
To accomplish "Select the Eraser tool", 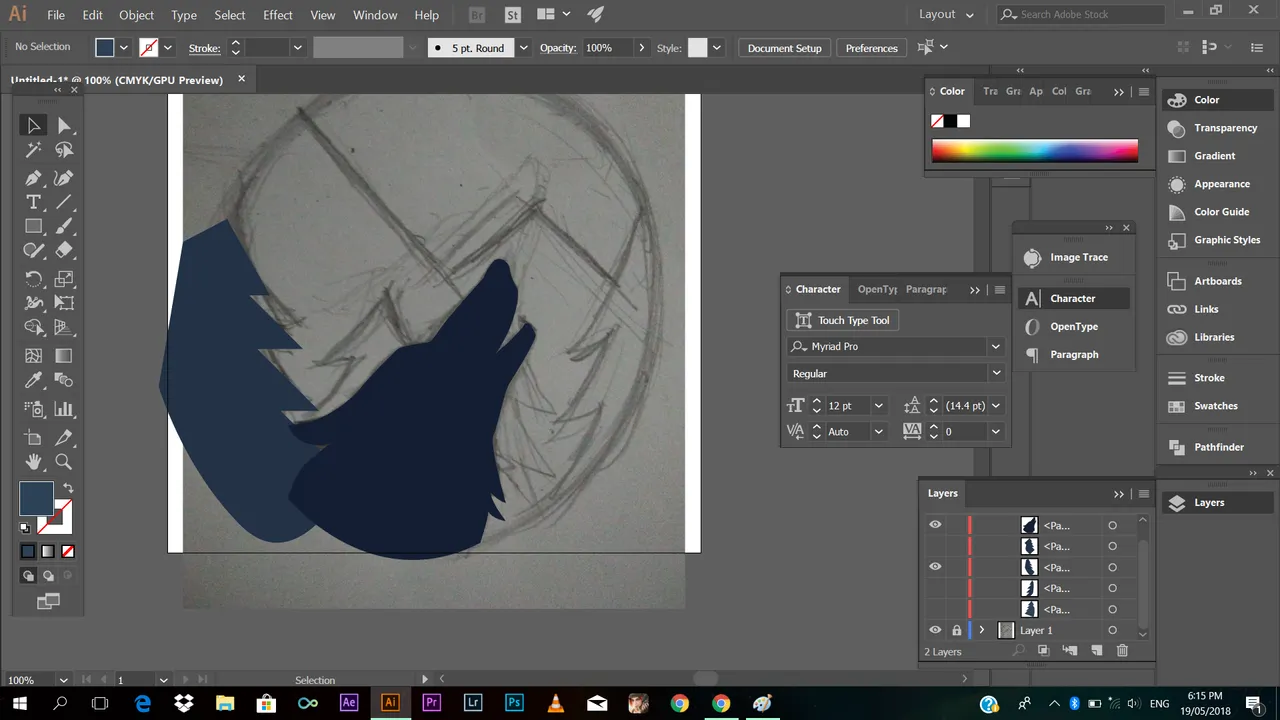I will [64, 251].
